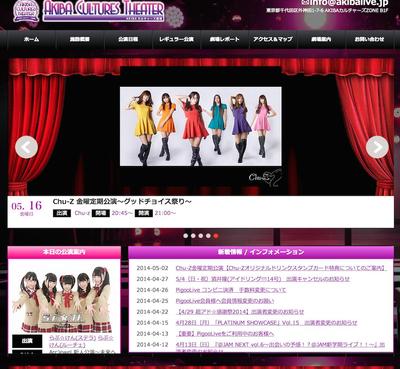
Task: Open the お問い合わせ menu item
Action: pos(369,39)
